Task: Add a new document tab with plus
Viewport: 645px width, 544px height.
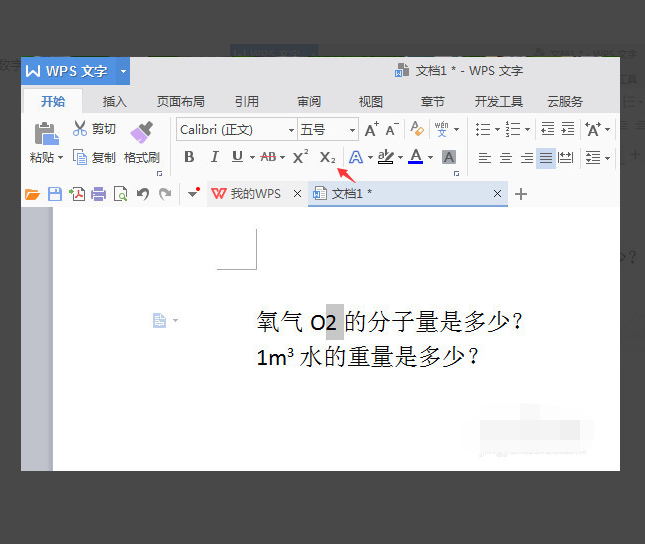Action: [521, 194]
